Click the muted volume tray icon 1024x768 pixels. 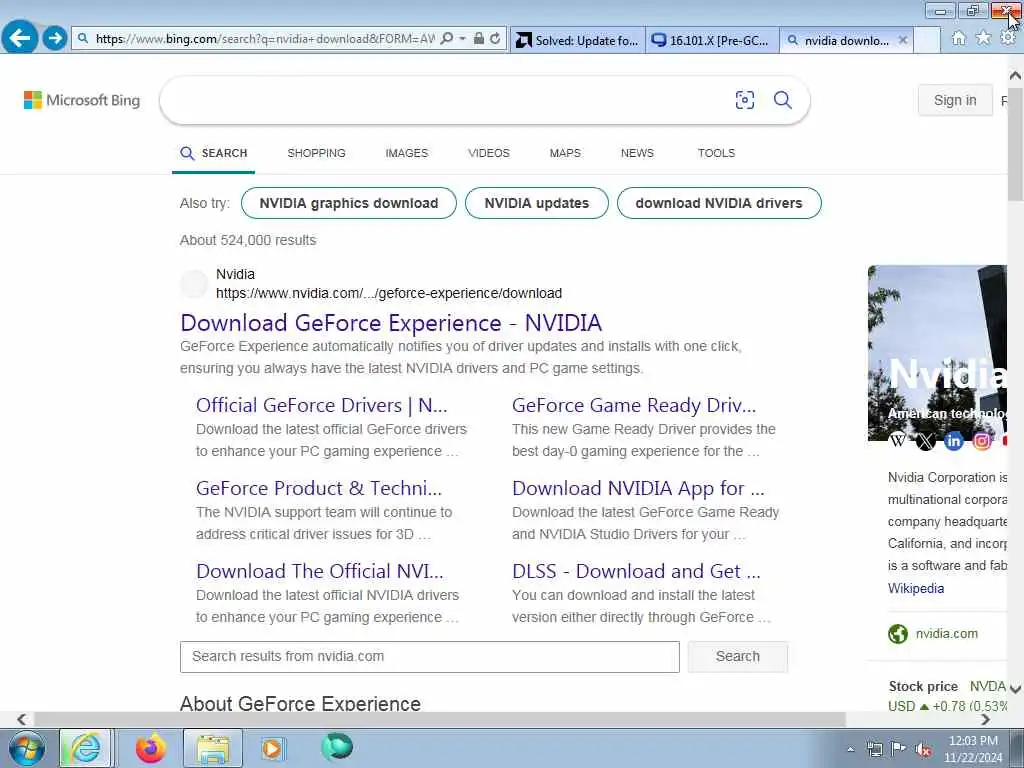tap(923, 749)
